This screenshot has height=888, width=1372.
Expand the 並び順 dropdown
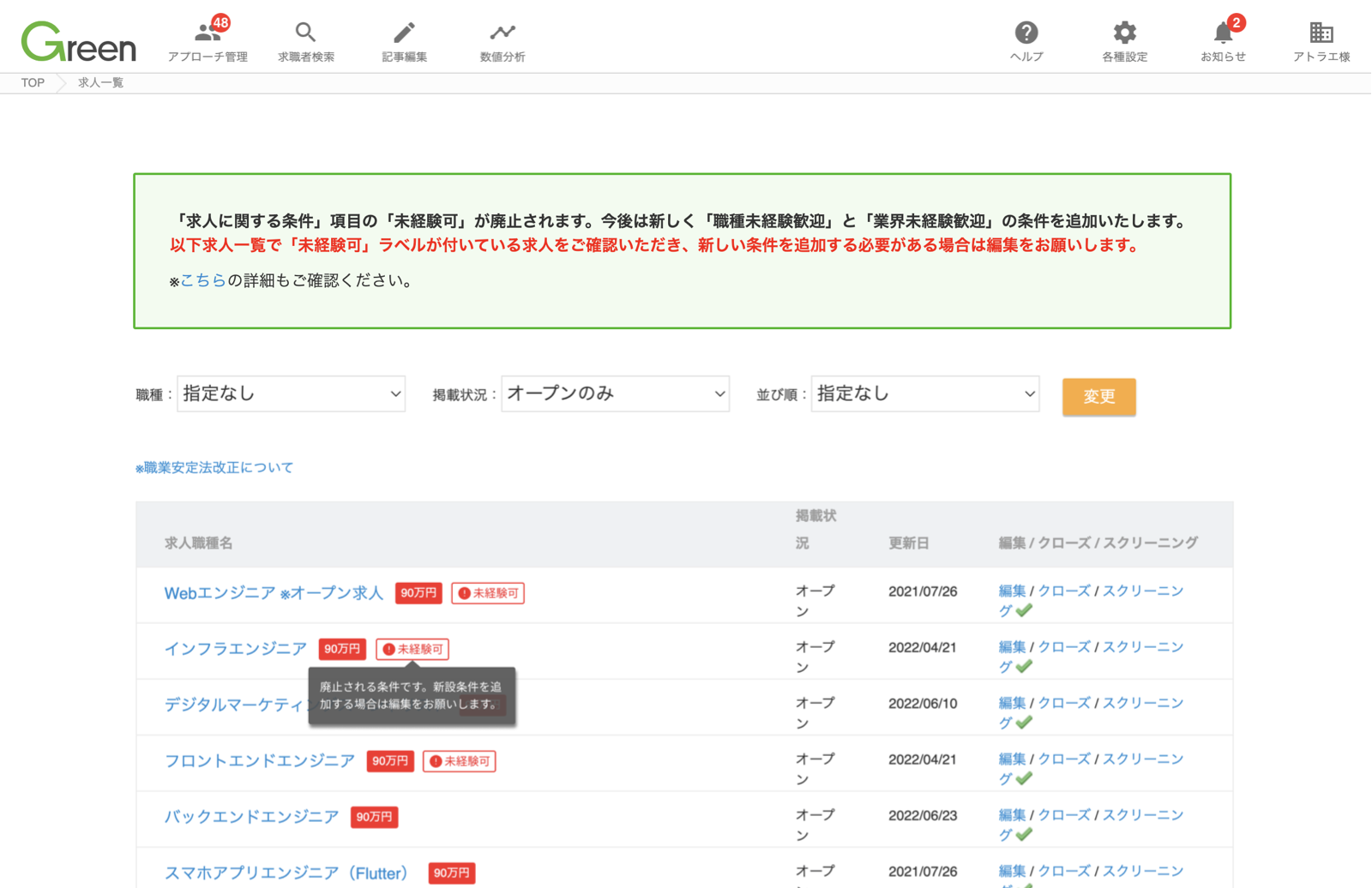(x=925, y=393)
